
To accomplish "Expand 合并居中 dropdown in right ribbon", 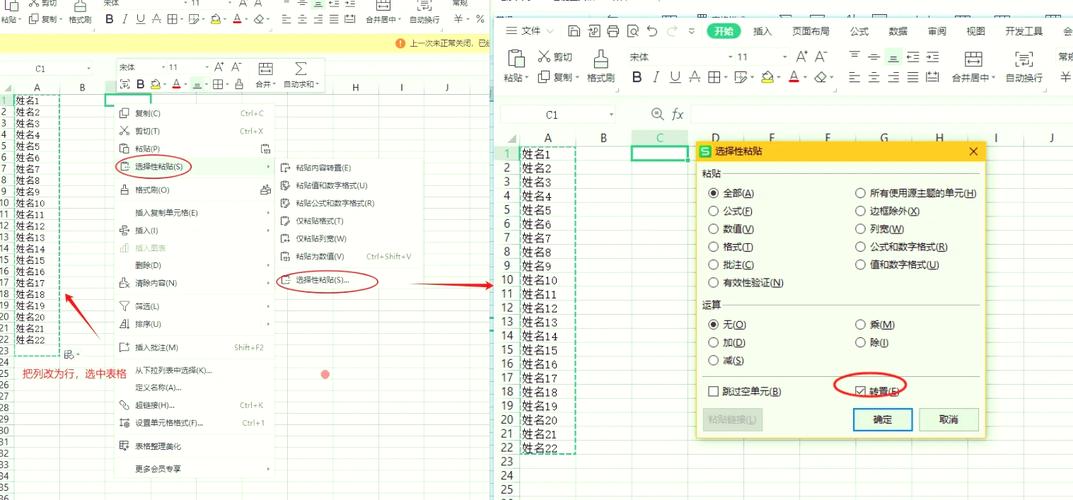I will [994, 78].
